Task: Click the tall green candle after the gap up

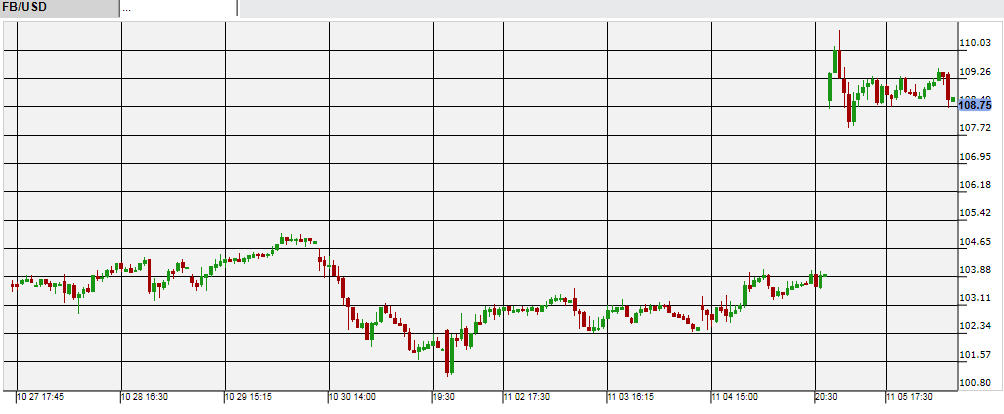Action: 837,62
